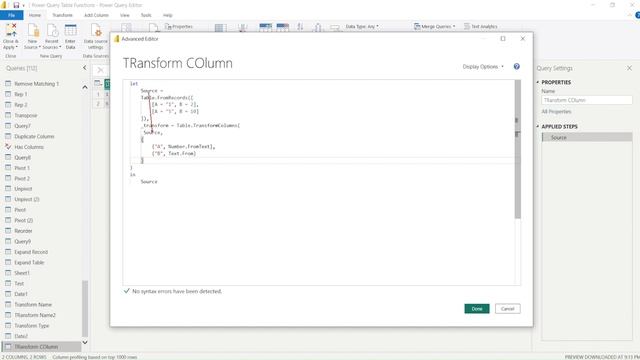Switch to the Add Column tab
640x360 pixels.
point(96,15)
